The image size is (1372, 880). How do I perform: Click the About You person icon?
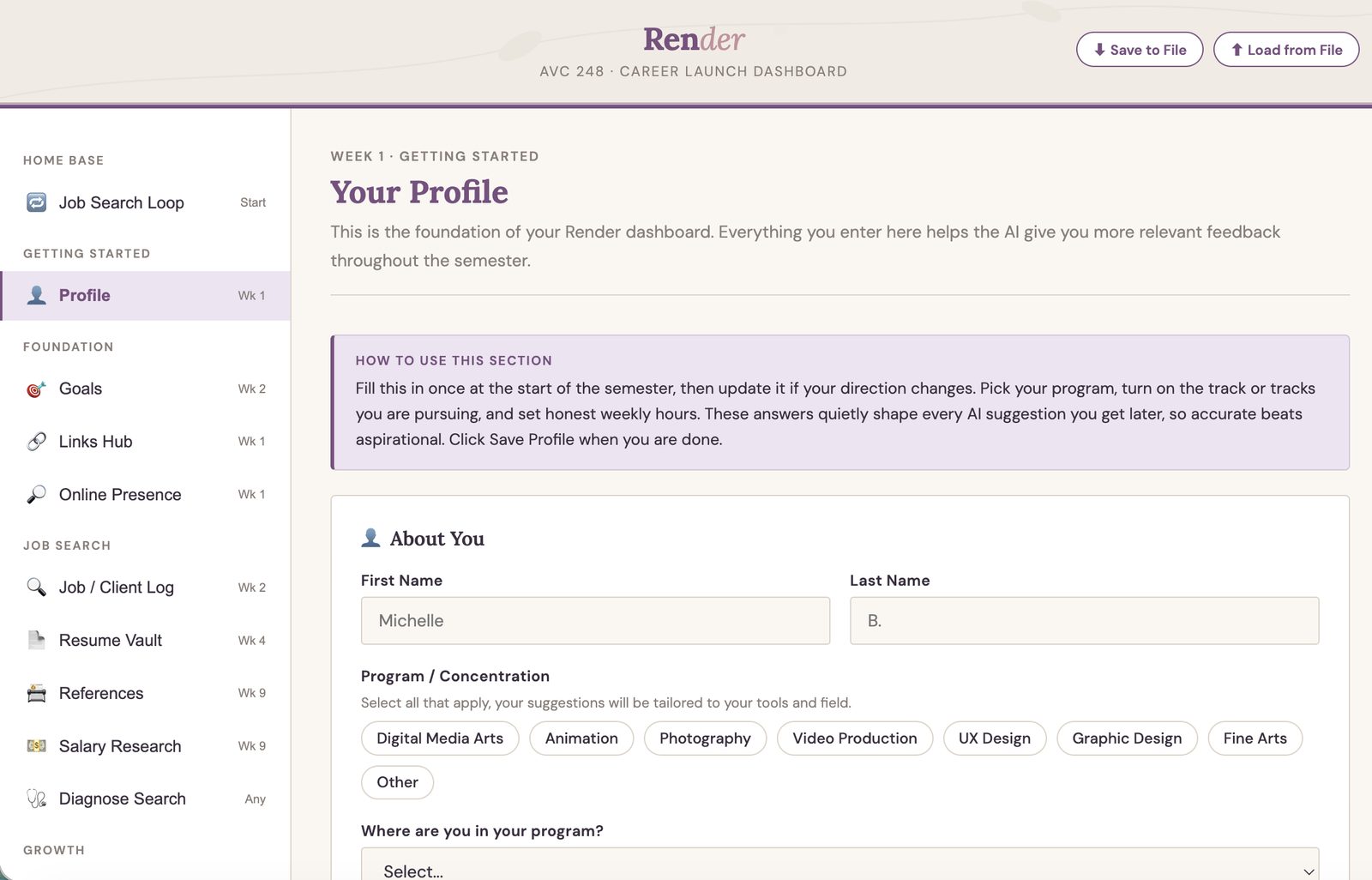point(370,538)
